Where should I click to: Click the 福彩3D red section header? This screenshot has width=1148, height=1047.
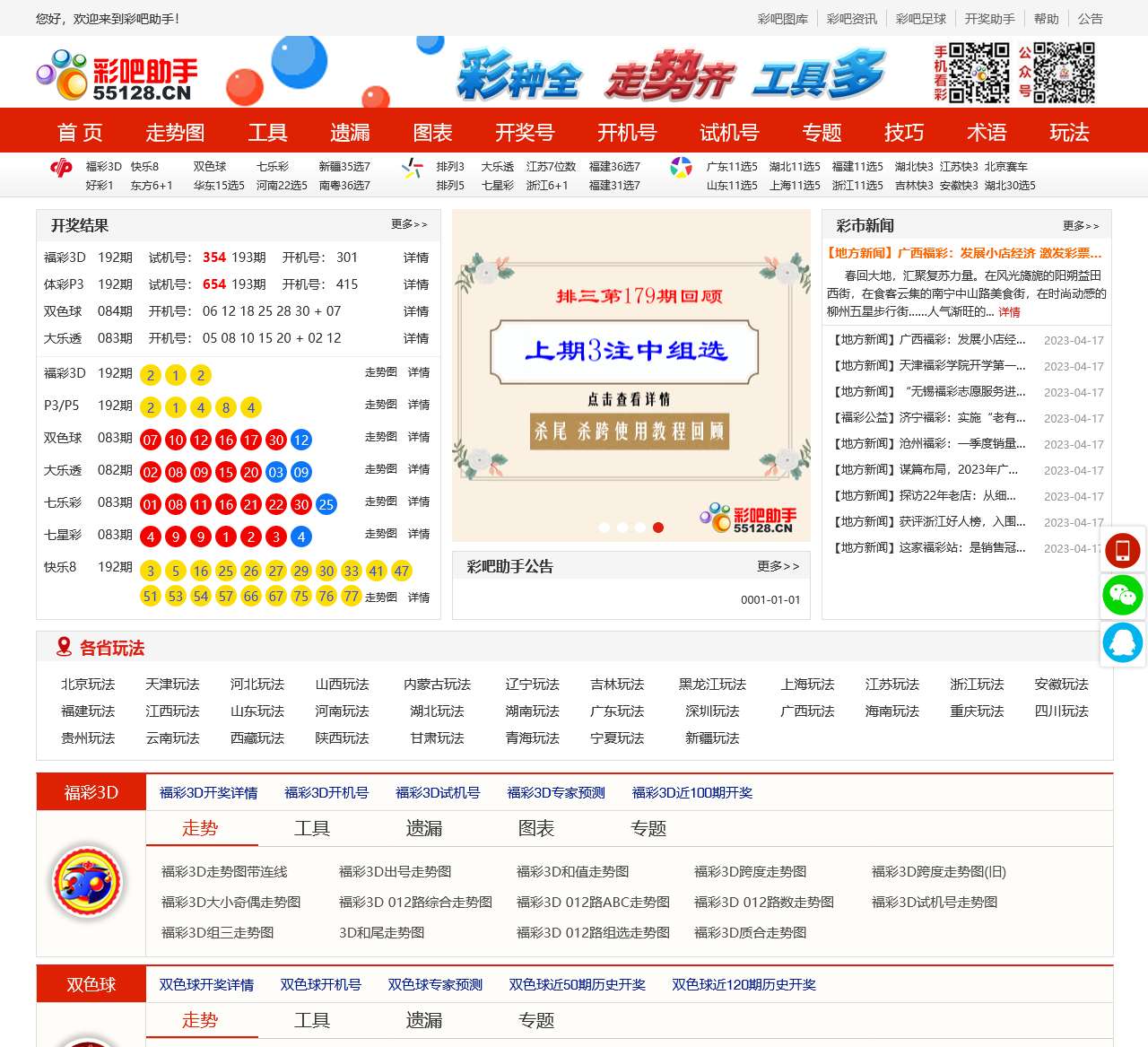click(x=91, y=793)
